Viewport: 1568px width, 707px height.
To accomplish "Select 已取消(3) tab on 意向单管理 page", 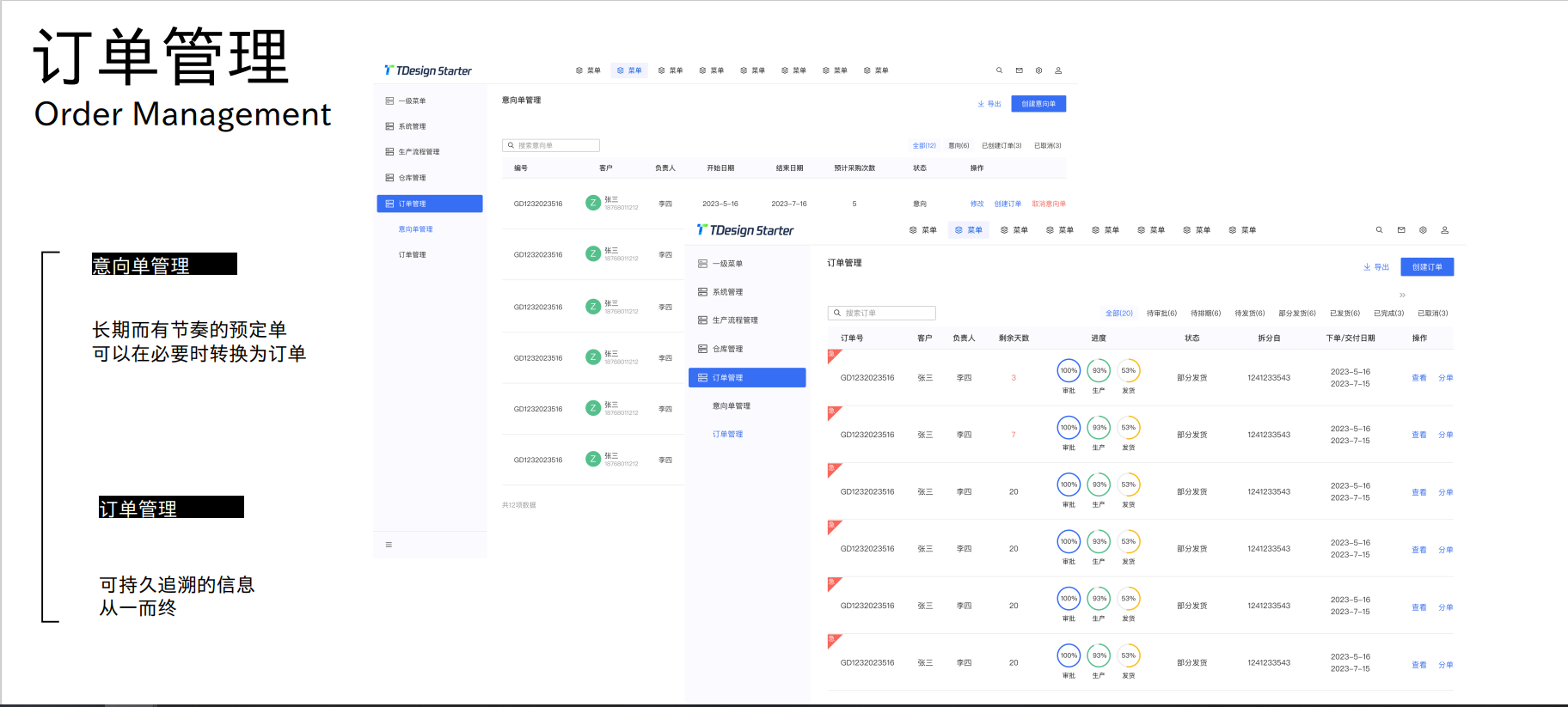I will tap(1047, 146).
